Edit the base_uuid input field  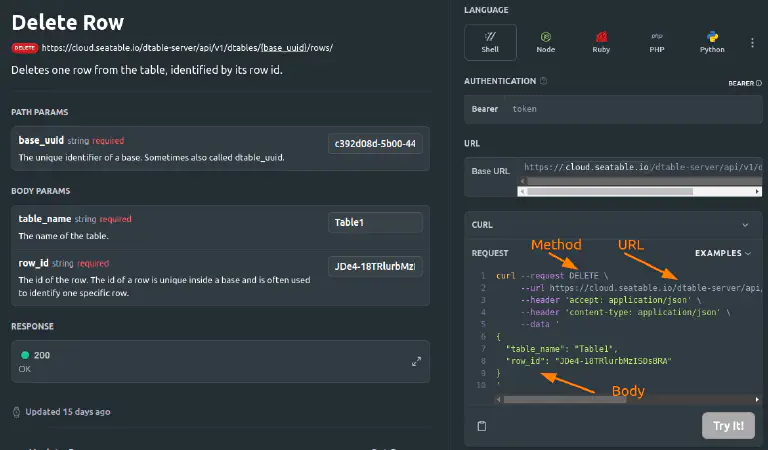pyautogui.click(x=375, y=144)
